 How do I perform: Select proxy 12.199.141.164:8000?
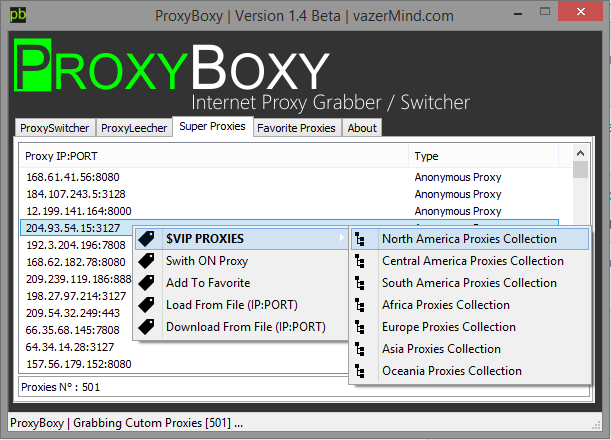coord(79,211)
